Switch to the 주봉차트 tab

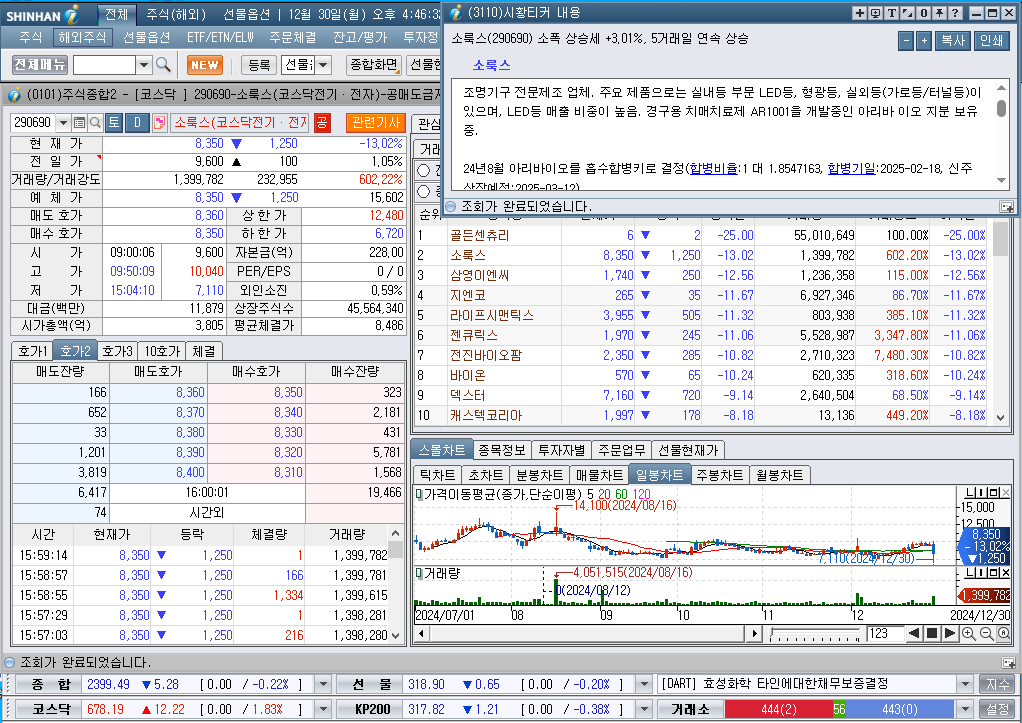coord(719,475)
